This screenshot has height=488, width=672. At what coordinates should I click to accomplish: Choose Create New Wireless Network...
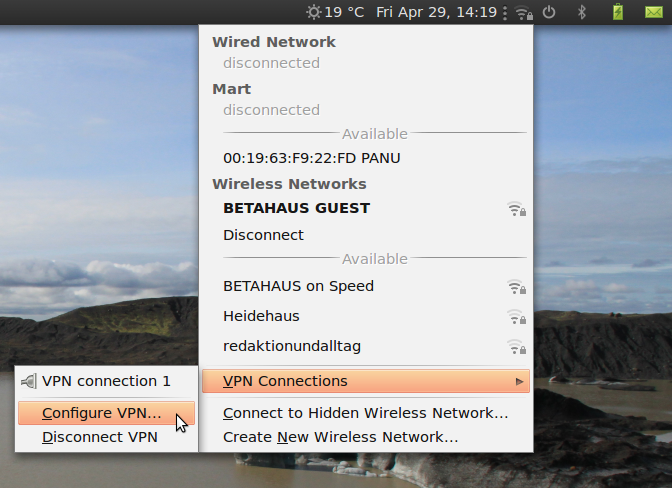click(x=340, y=437)
